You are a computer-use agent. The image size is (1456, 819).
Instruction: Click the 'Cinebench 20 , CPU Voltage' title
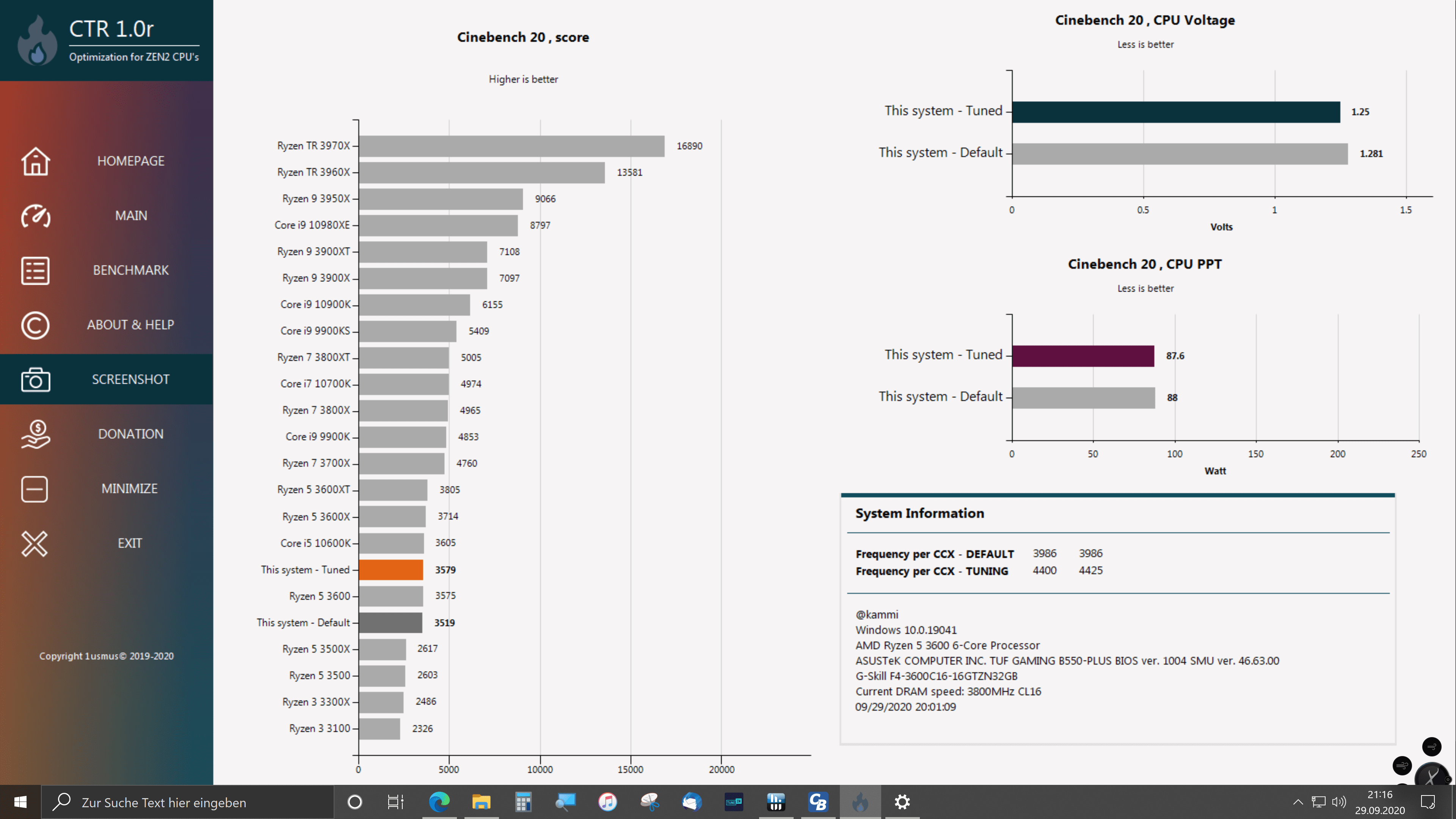click(1145, 20)
